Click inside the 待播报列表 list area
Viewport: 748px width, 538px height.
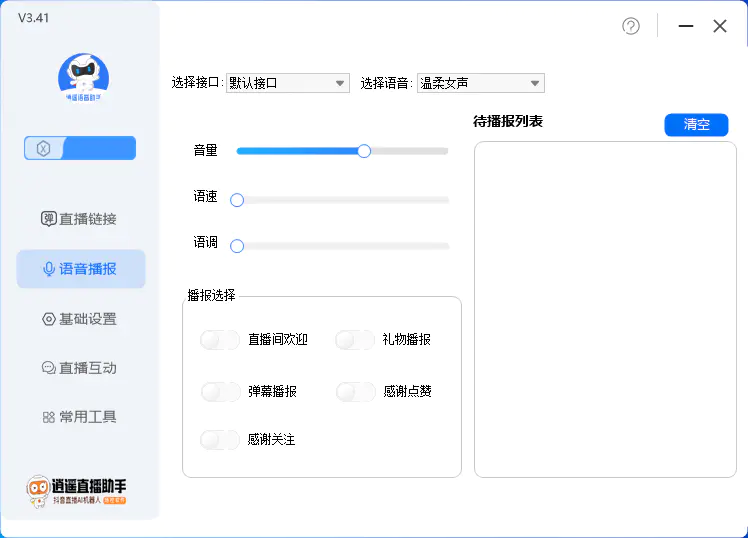[605, 310]
